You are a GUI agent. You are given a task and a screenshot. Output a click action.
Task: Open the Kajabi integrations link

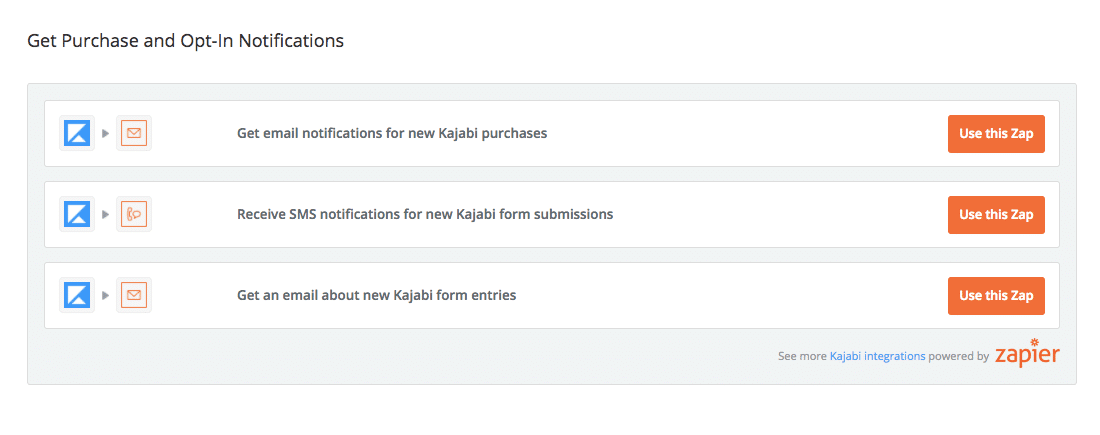(877, 356)
